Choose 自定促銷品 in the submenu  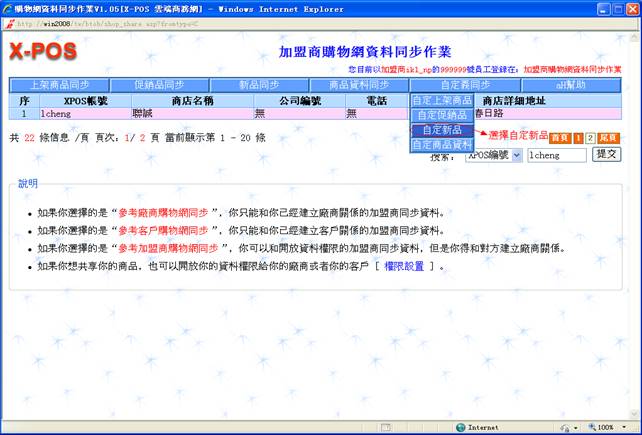pos(441,115)
